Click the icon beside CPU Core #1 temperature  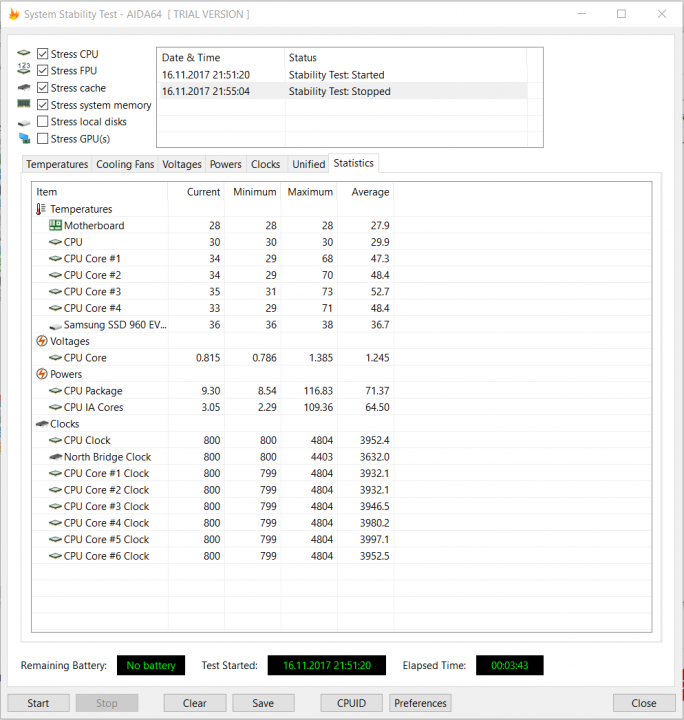point(55,259)
